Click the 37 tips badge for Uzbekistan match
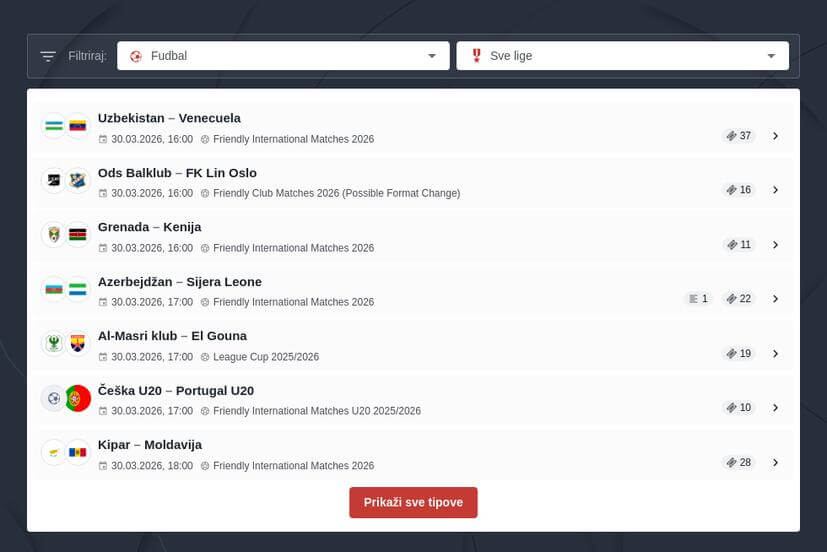Image resolution: width=827 pixels, height=552 pixels. 739,136
